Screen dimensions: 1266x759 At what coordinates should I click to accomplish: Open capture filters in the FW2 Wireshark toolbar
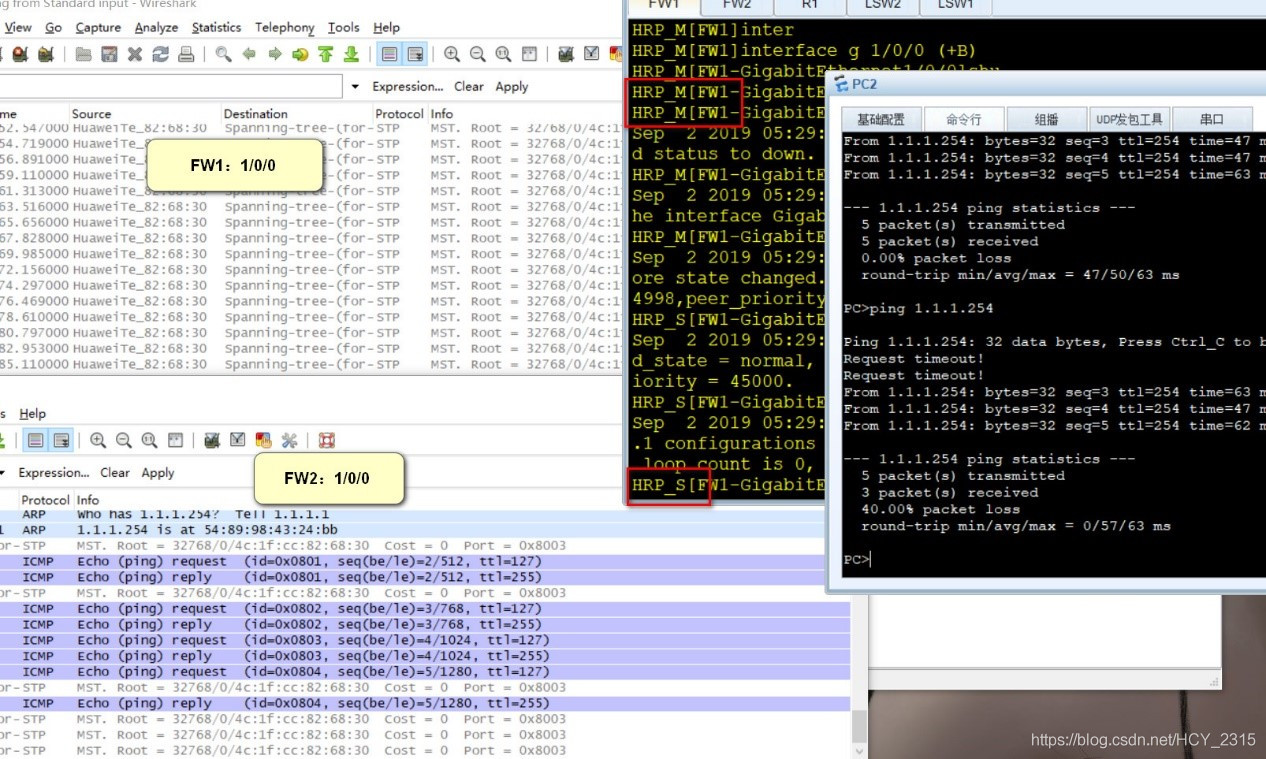pos(212,440)
